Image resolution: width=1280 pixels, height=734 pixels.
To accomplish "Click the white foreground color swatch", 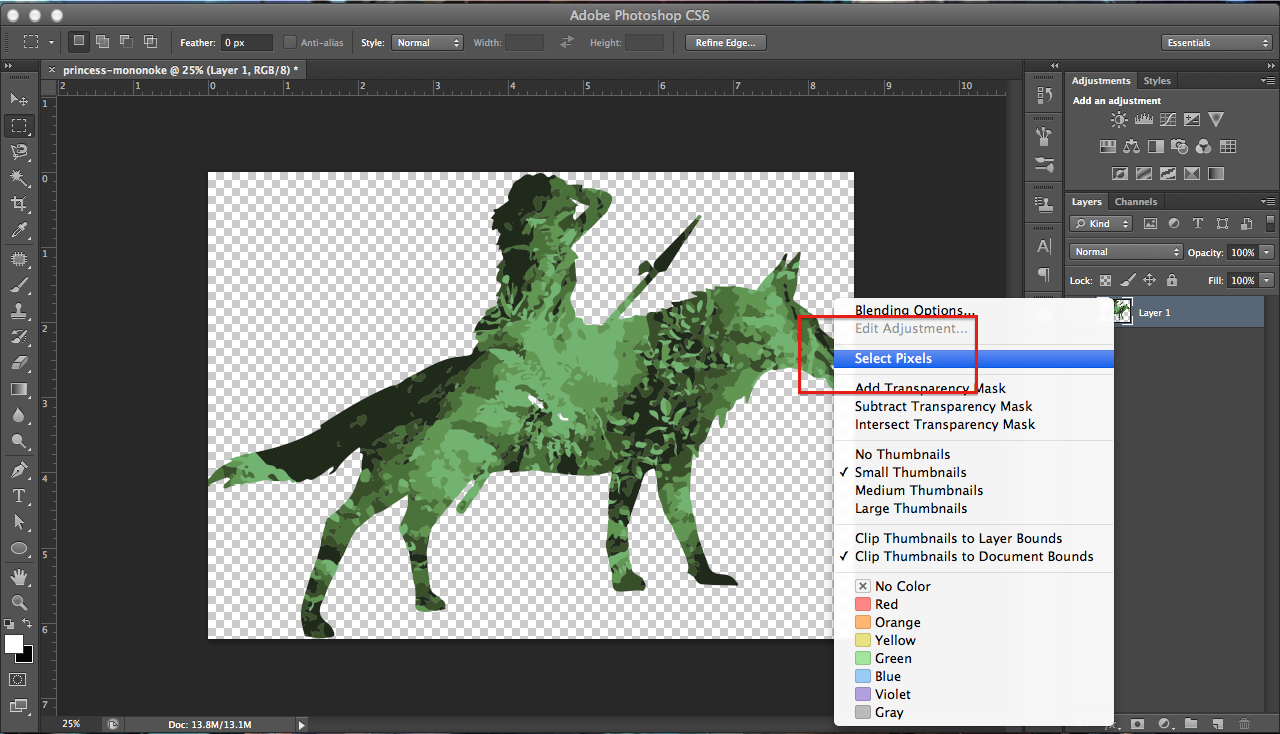I will pyautogui.click(x=13, y=644).
